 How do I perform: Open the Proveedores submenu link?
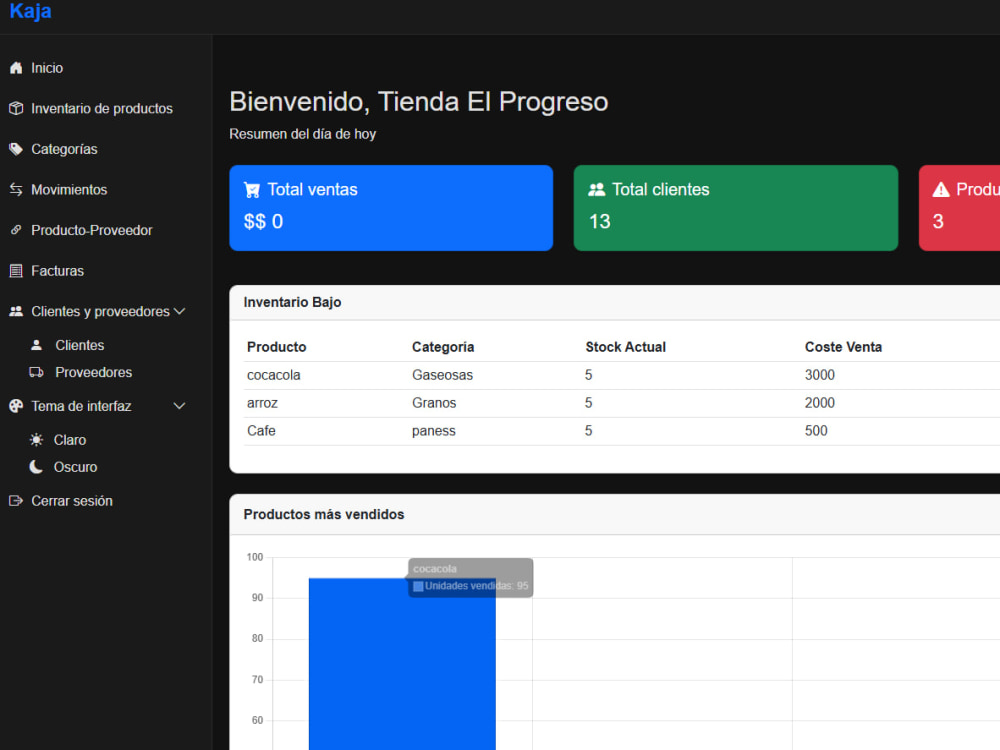tap(94, 372)
